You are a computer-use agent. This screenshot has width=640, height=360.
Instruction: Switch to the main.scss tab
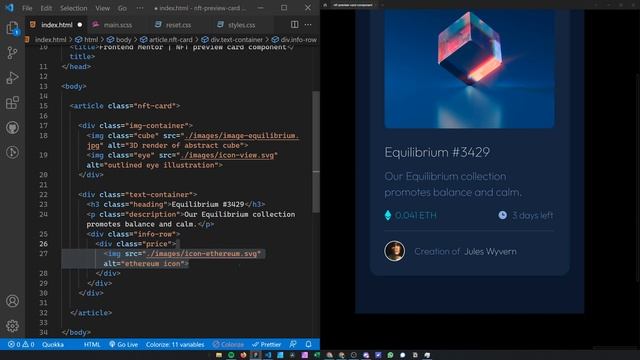117,25
